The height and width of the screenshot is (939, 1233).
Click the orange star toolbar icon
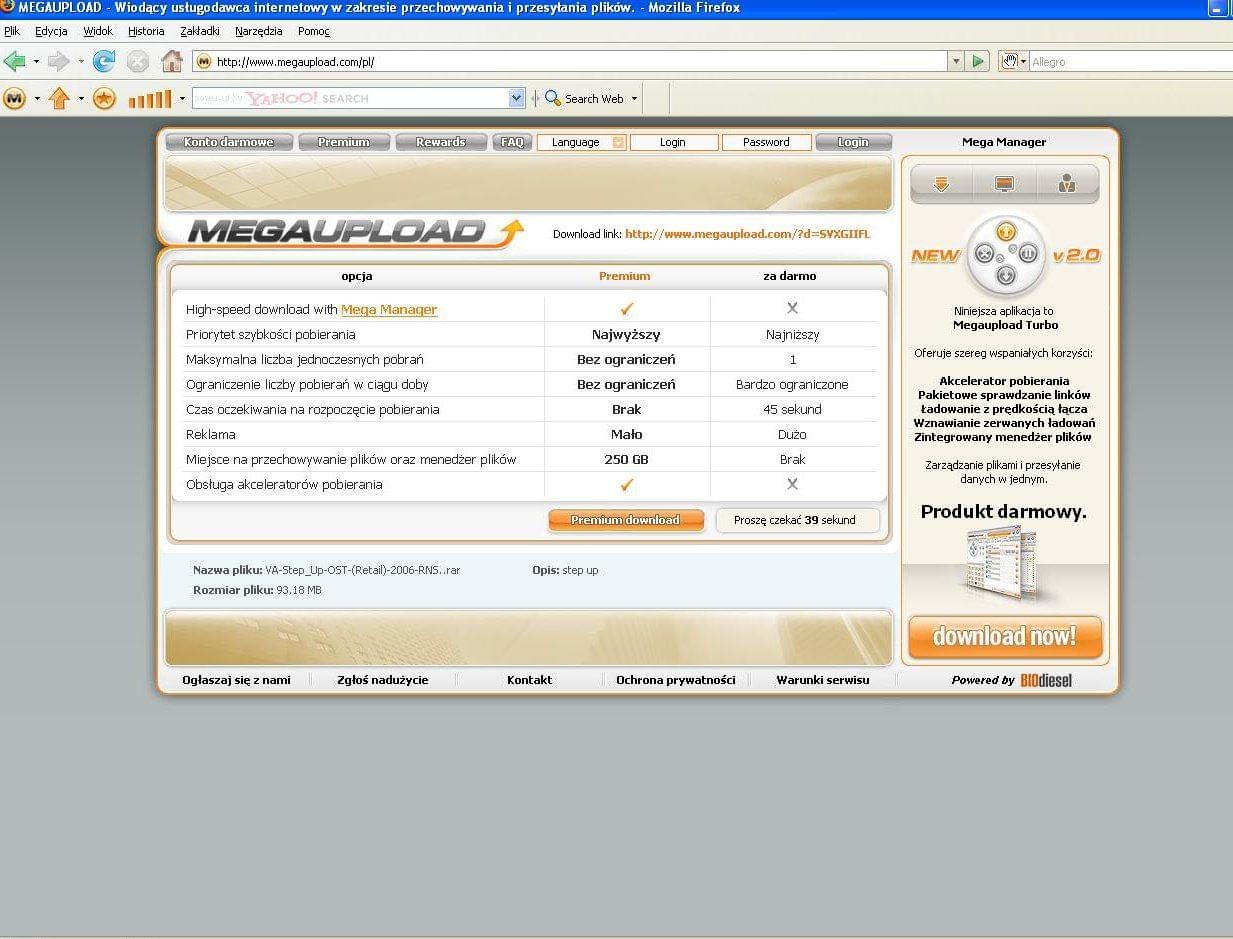(104, 98)
